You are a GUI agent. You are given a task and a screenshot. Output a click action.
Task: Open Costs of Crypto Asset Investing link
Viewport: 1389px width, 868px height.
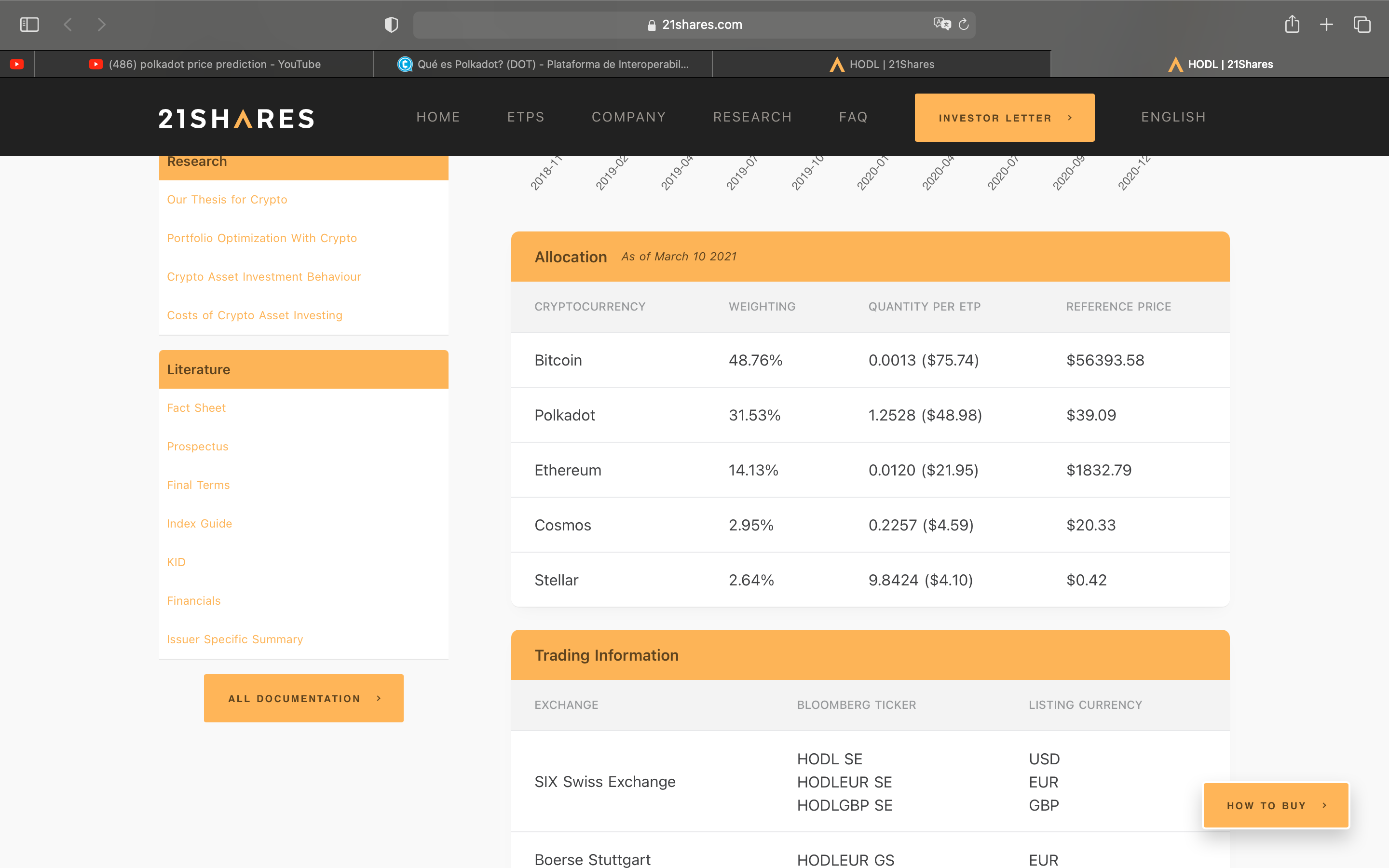click(254, 315)
